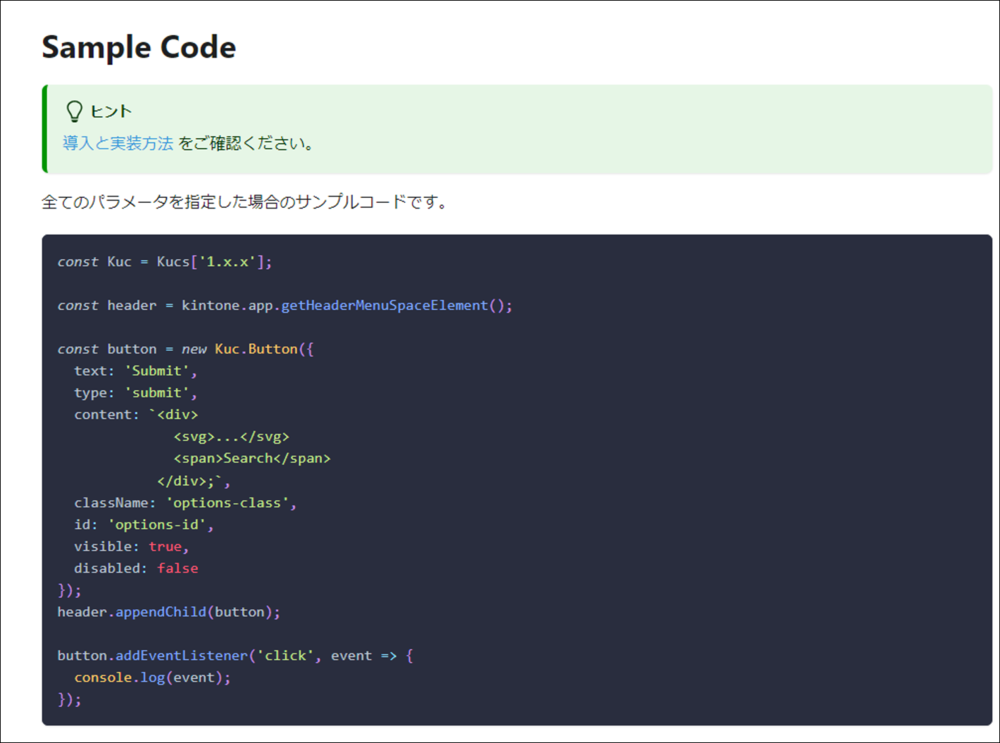Click the 'options-id' id value
The image size is (1000, 743).
[x=160, y=524]
